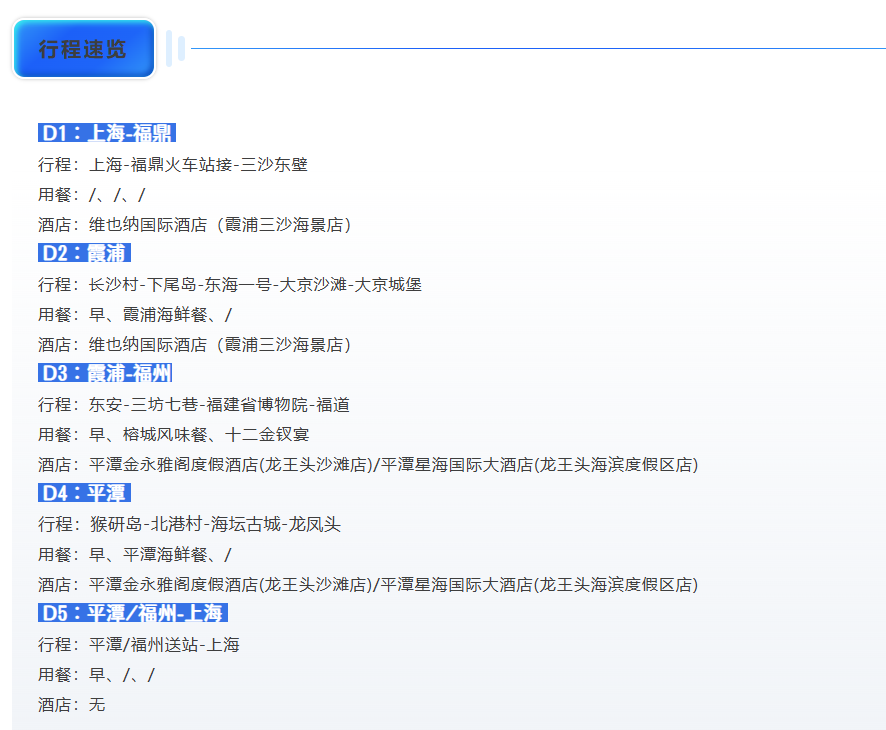
Task: Click the 榕城风味餐、十二金钗宴 meal line
Action: (x=174, y=435)
